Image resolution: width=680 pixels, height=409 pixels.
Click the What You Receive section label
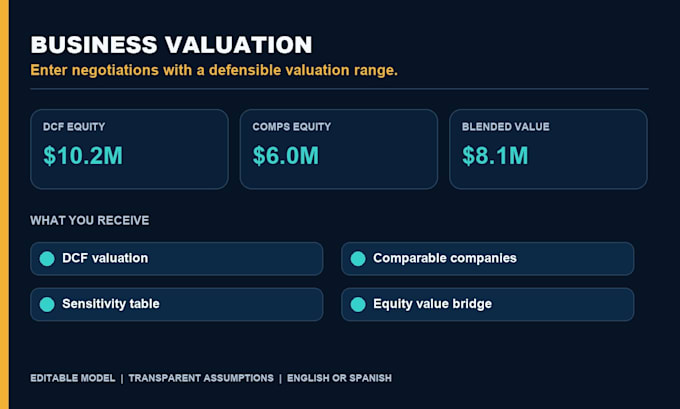click(x=89, y=220)
